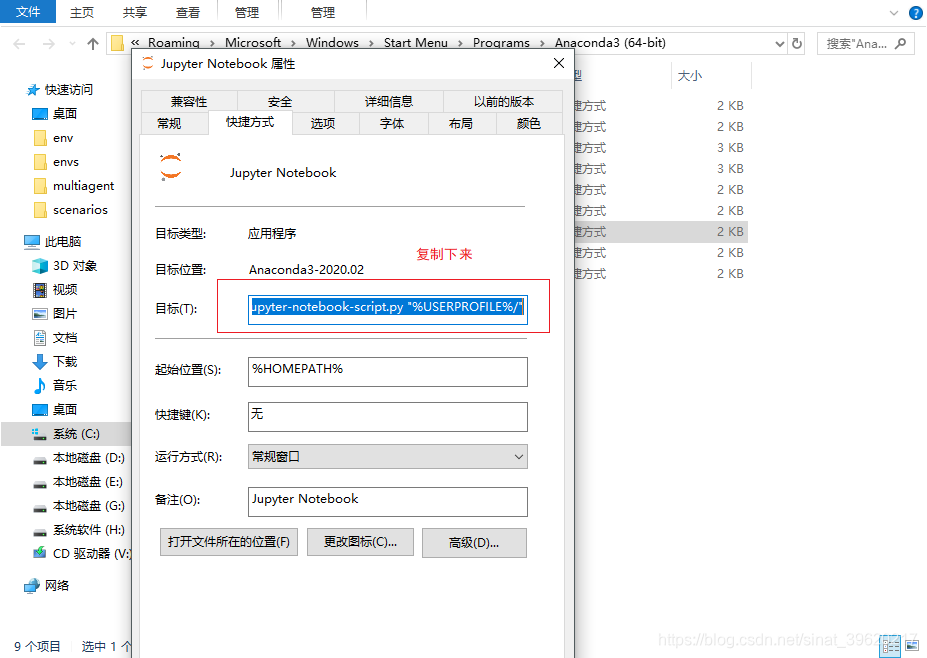The height and width of the screenshot is (658, 927).
Task: Select the 颜色 tab
Action: coord(529,123)
